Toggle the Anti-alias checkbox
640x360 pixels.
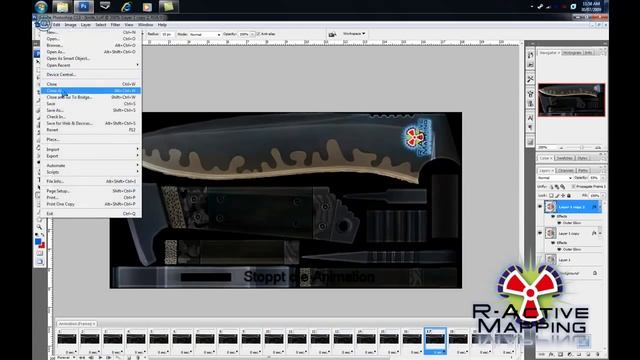pos(258,34)
